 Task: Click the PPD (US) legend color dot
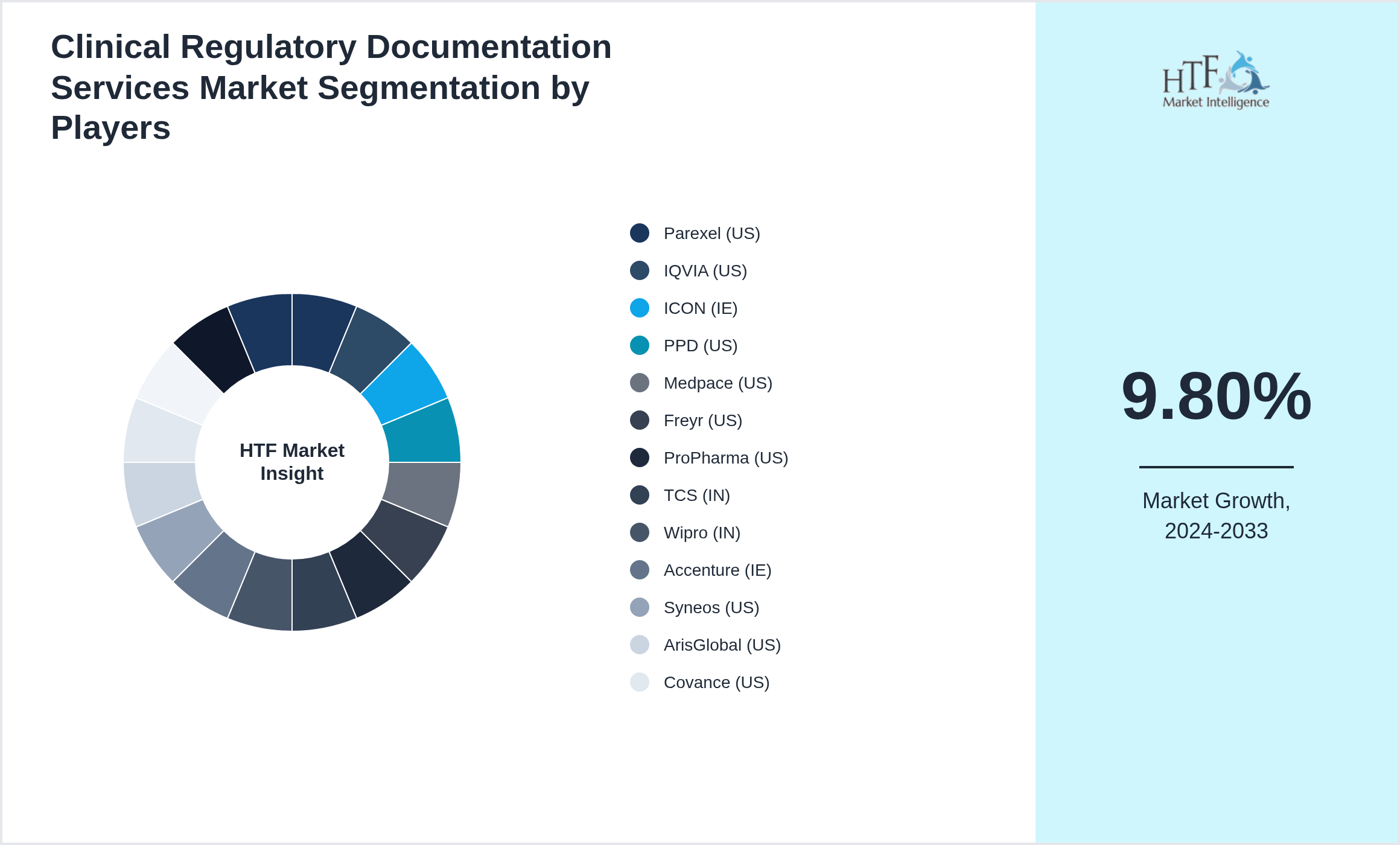tap(640, 345)
